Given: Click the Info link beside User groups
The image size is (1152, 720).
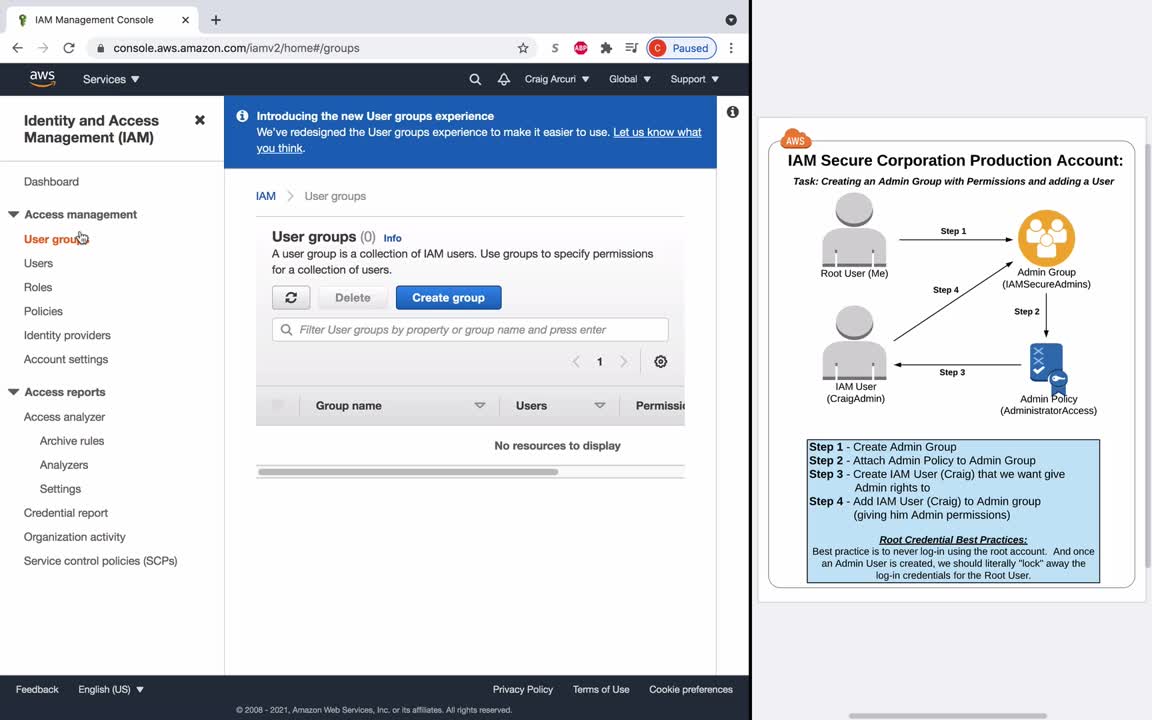Looking at the screenshot, I should click(x=392, y=238).
